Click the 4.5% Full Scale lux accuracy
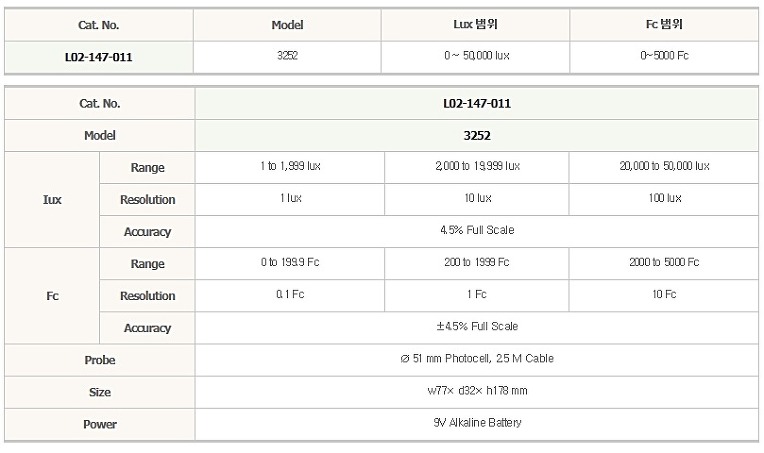Image resolution: width=764 pixels, height=453 pixels. click(x=477, y=230)
